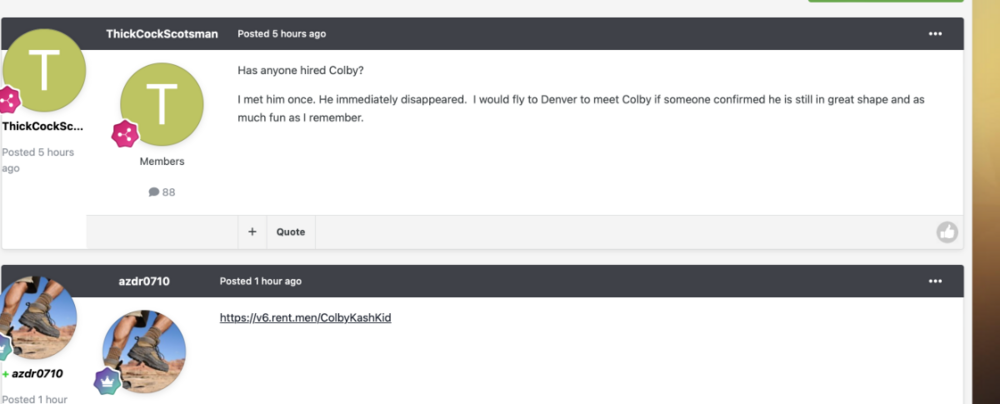Open ThickCockScotsman username in post header
Image resolution: width=1000 pixels, height=404 pixels.
[162, 34]
